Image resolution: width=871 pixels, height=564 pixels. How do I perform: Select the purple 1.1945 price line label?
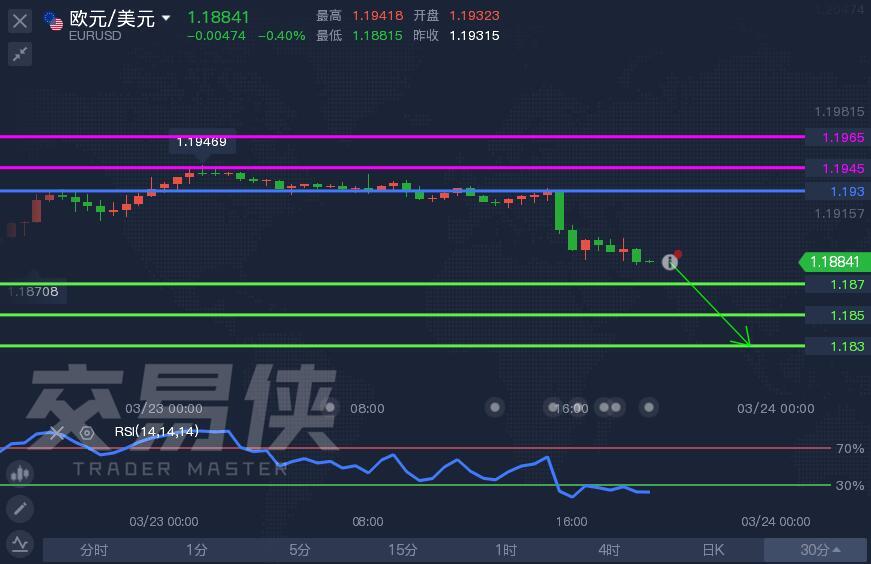pos(839,168)
